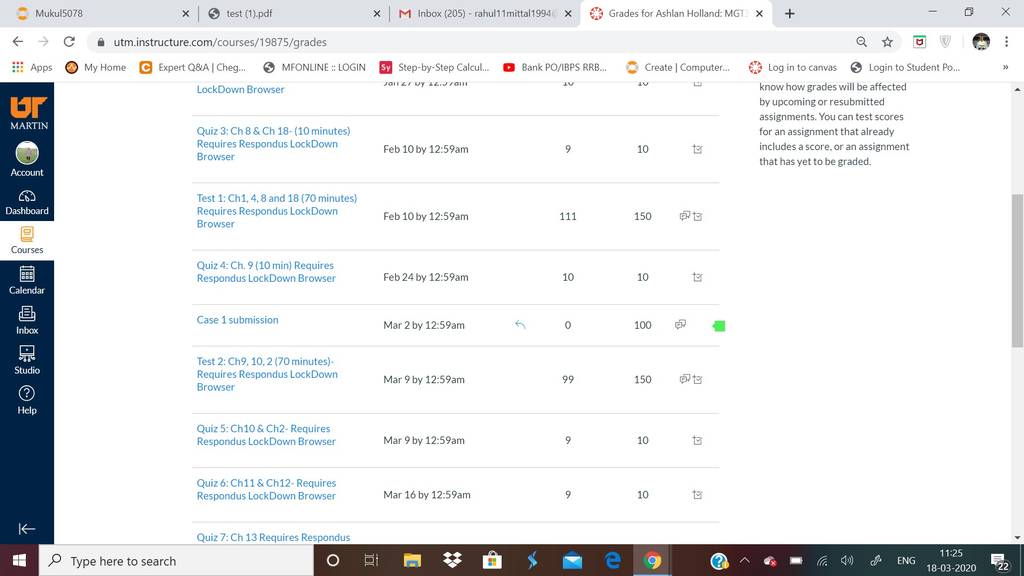1024x576 pixels.
Task: View comments for Case 1 submission
Action: (680, 324)
